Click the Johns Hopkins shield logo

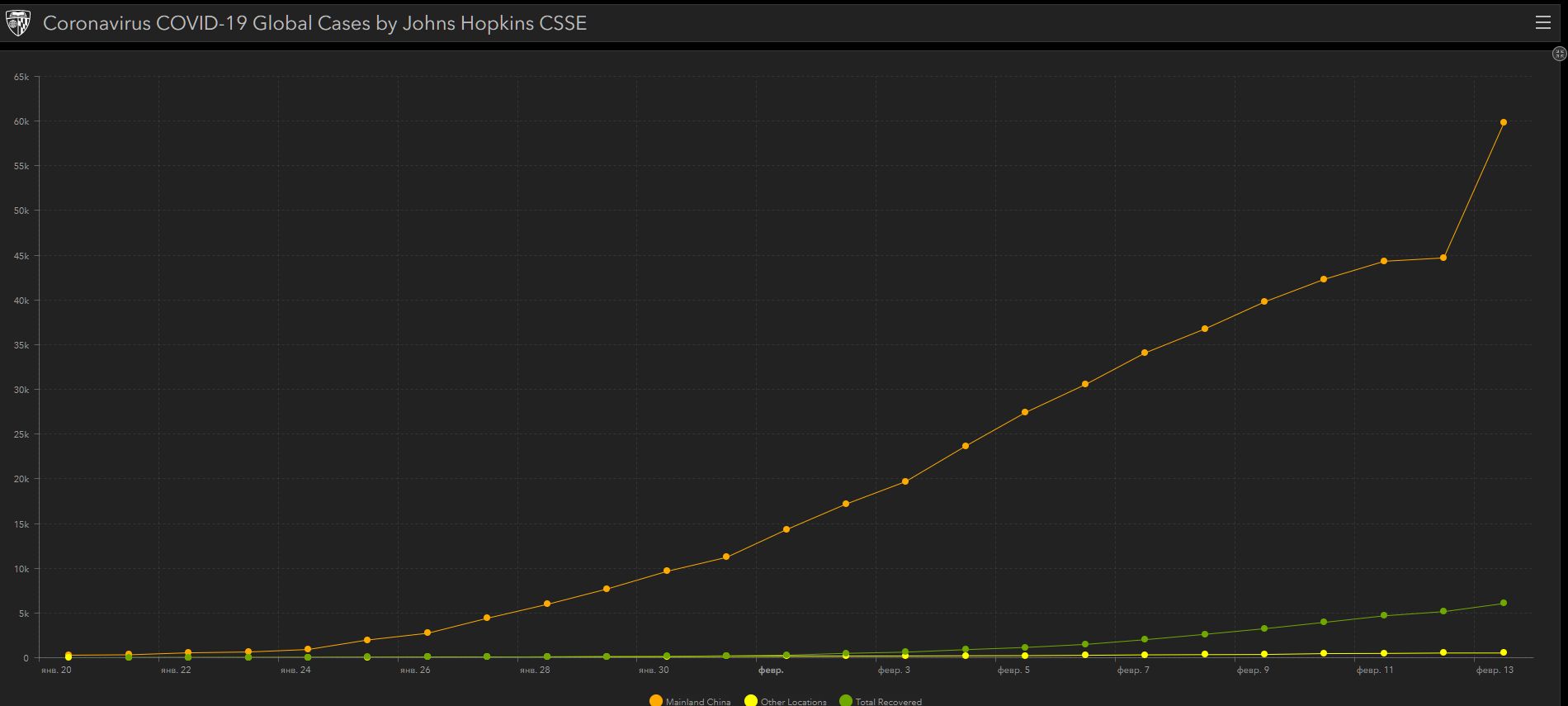(x=18, y=23)
